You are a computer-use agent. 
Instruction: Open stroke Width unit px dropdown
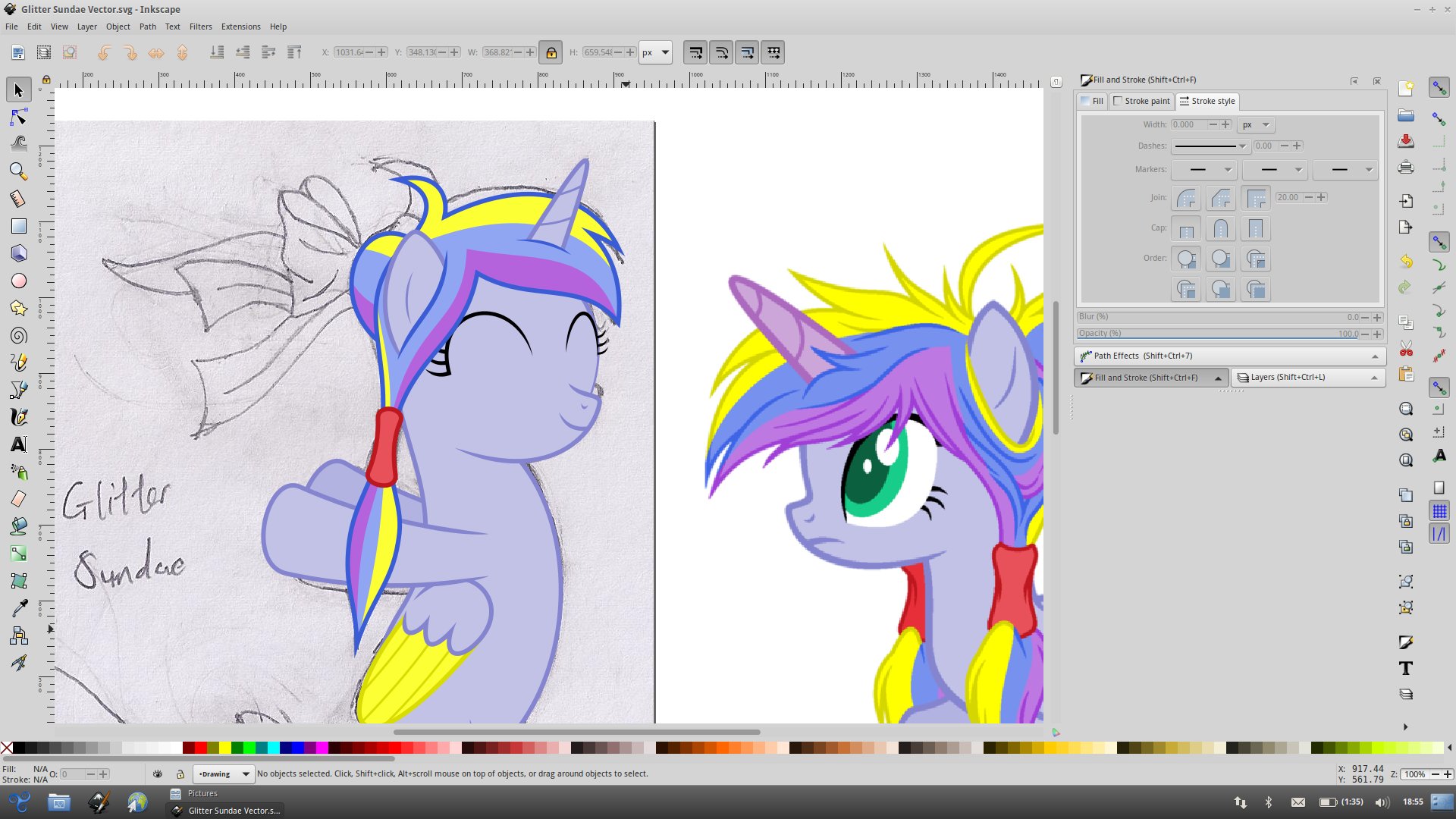[1255, 124]
